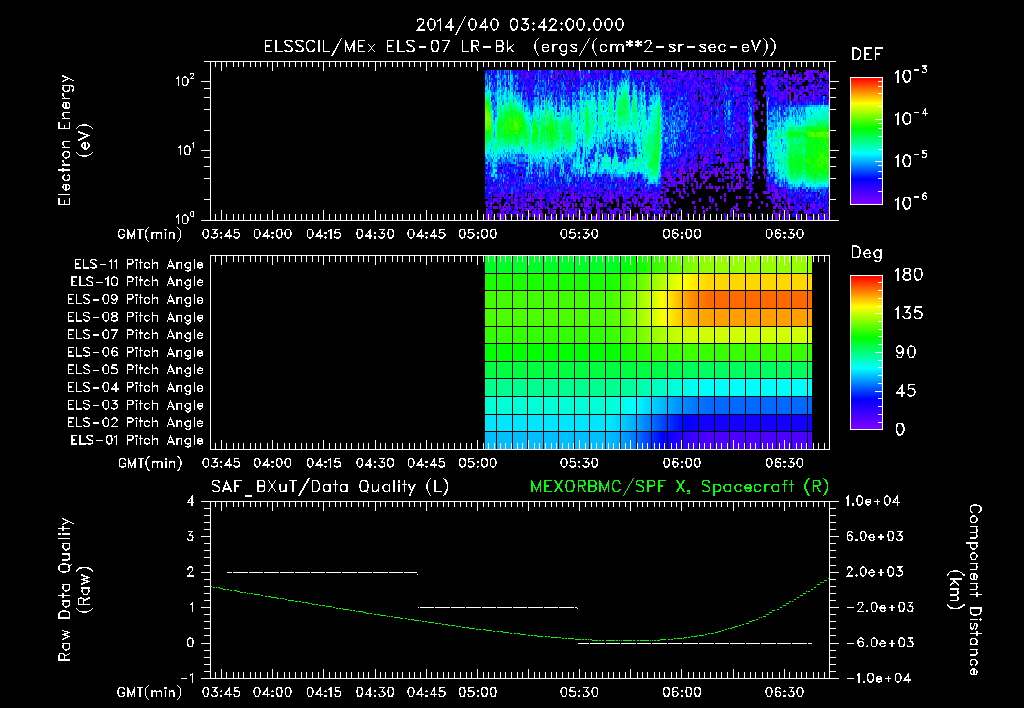Select the ELS-03 Pitch Angle row label
The image size is (1024, 708).
point(136,406)
